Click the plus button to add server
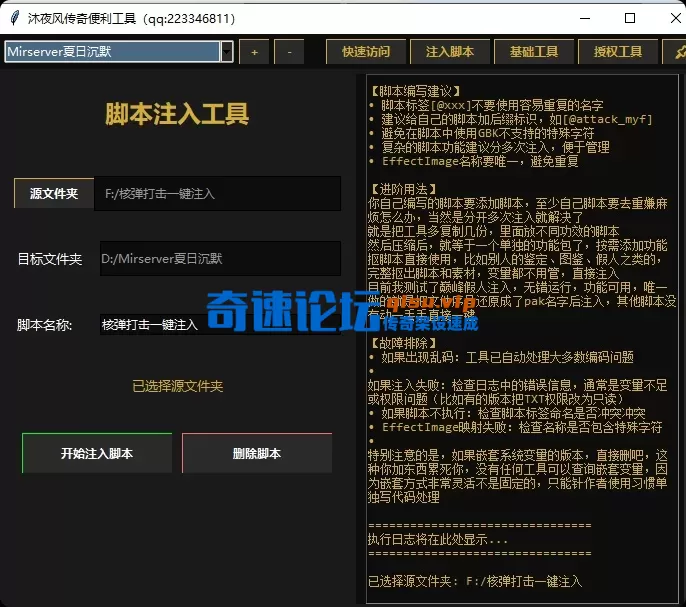 (254, 52)
